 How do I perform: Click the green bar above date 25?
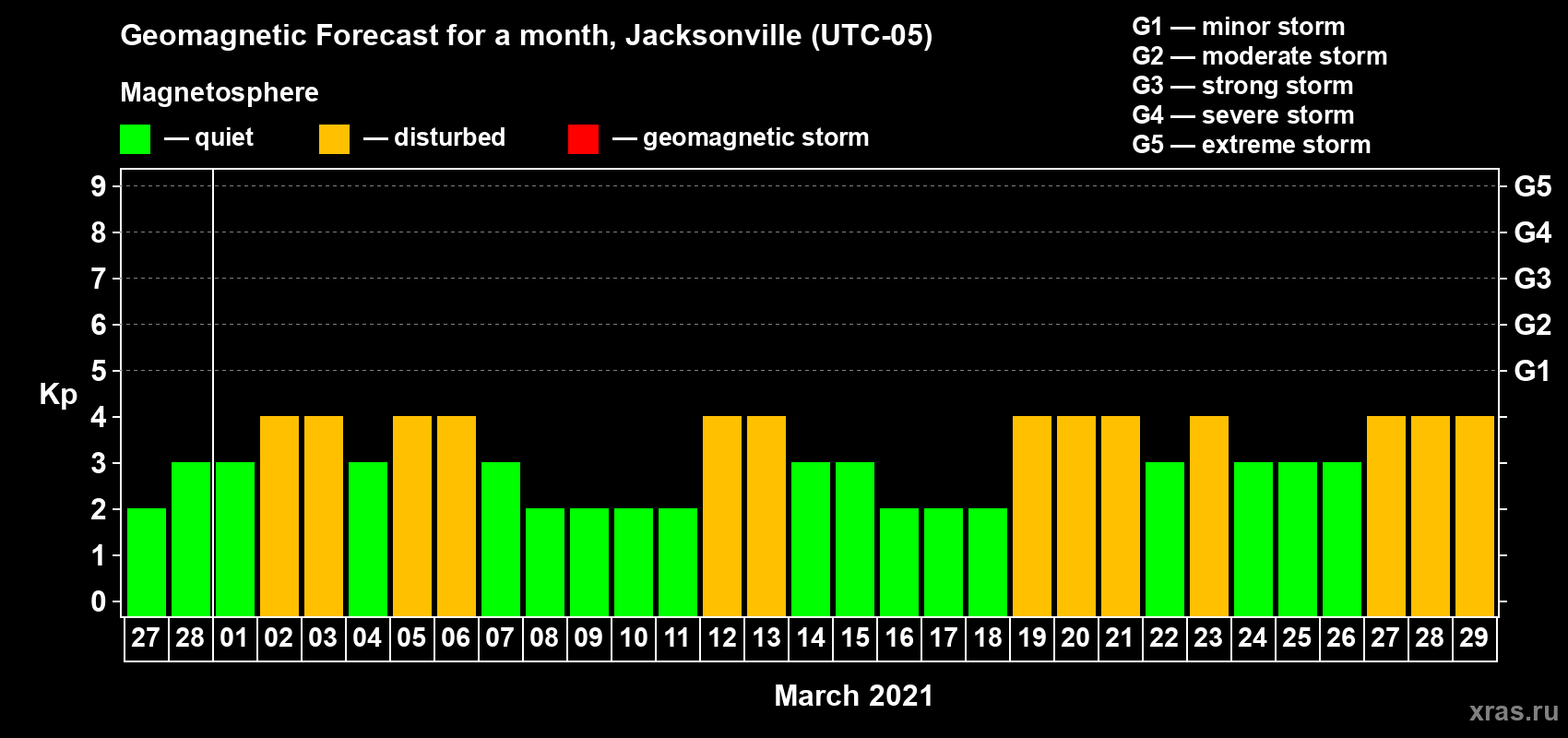[x=1298, y=540]
